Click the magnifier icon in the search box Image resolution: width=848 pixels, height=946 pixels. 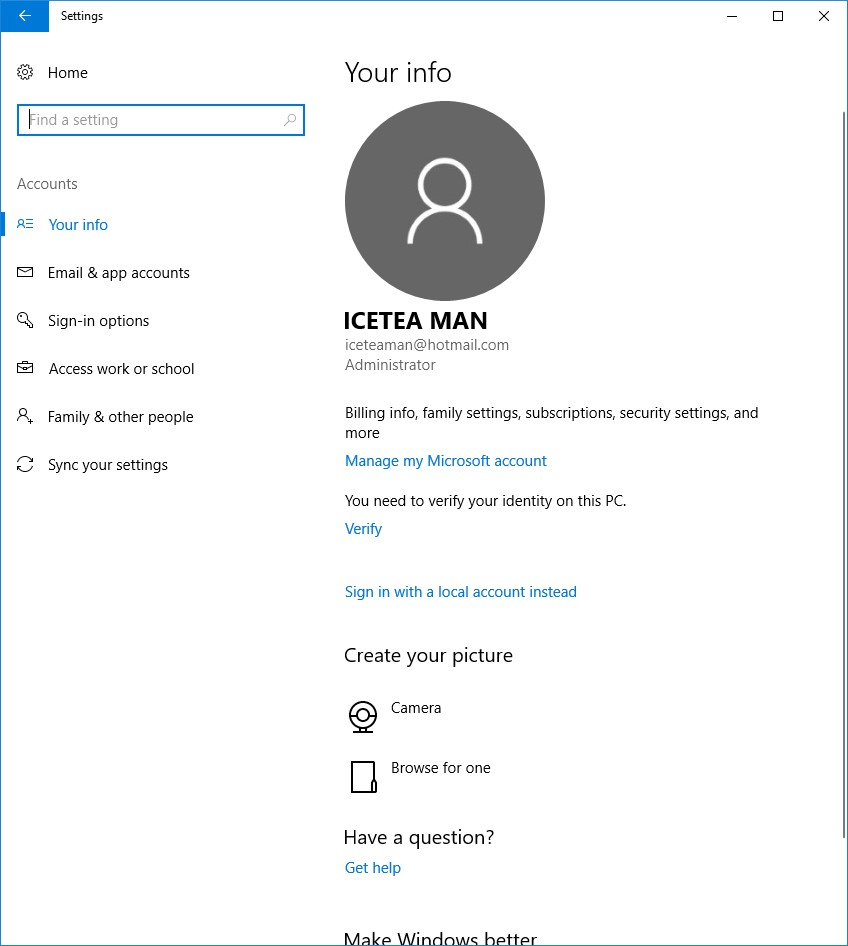pos(290,120)
